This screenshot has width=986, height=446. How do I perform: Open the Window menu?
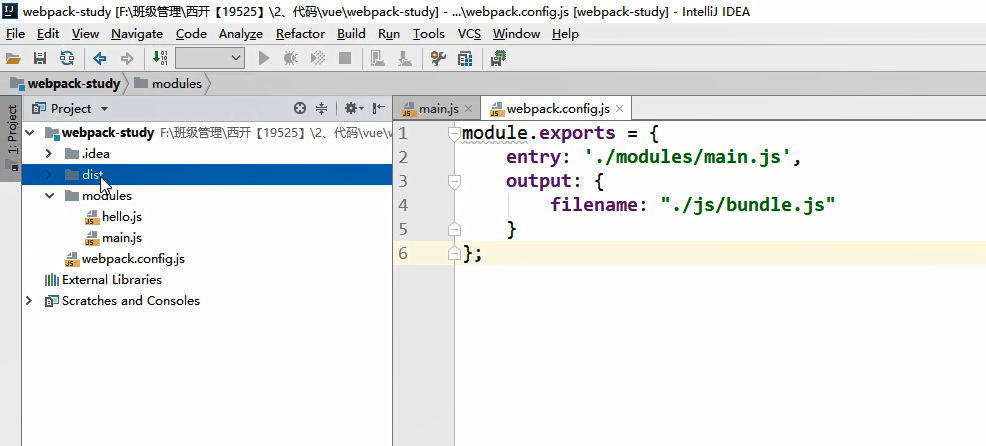pyautogui.click(x=516, y=34)
